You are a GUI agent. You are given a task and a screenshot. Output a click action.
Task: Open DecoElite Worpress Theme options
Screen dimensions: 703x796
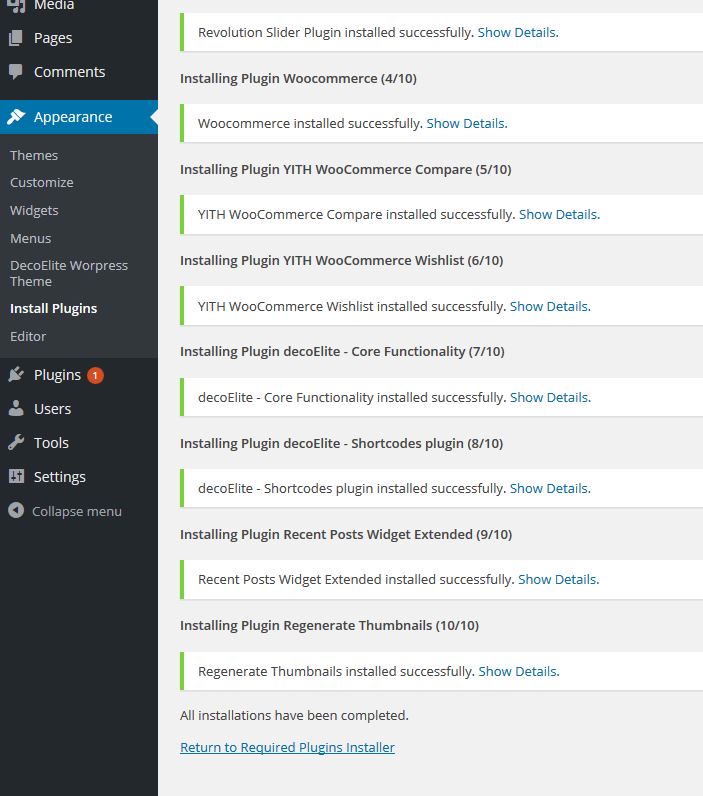pyautogui.click(x=69, y=273)
